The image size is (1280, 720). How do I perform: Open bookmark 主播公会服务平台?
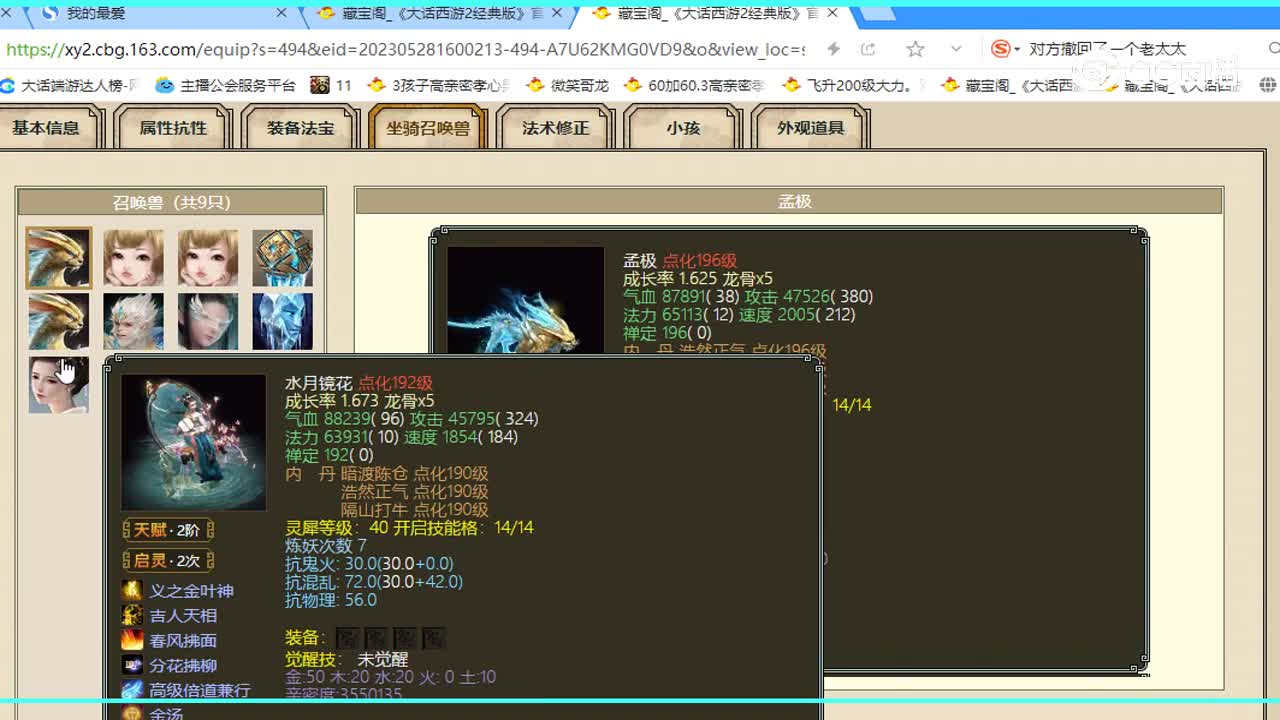pos(227,85)
